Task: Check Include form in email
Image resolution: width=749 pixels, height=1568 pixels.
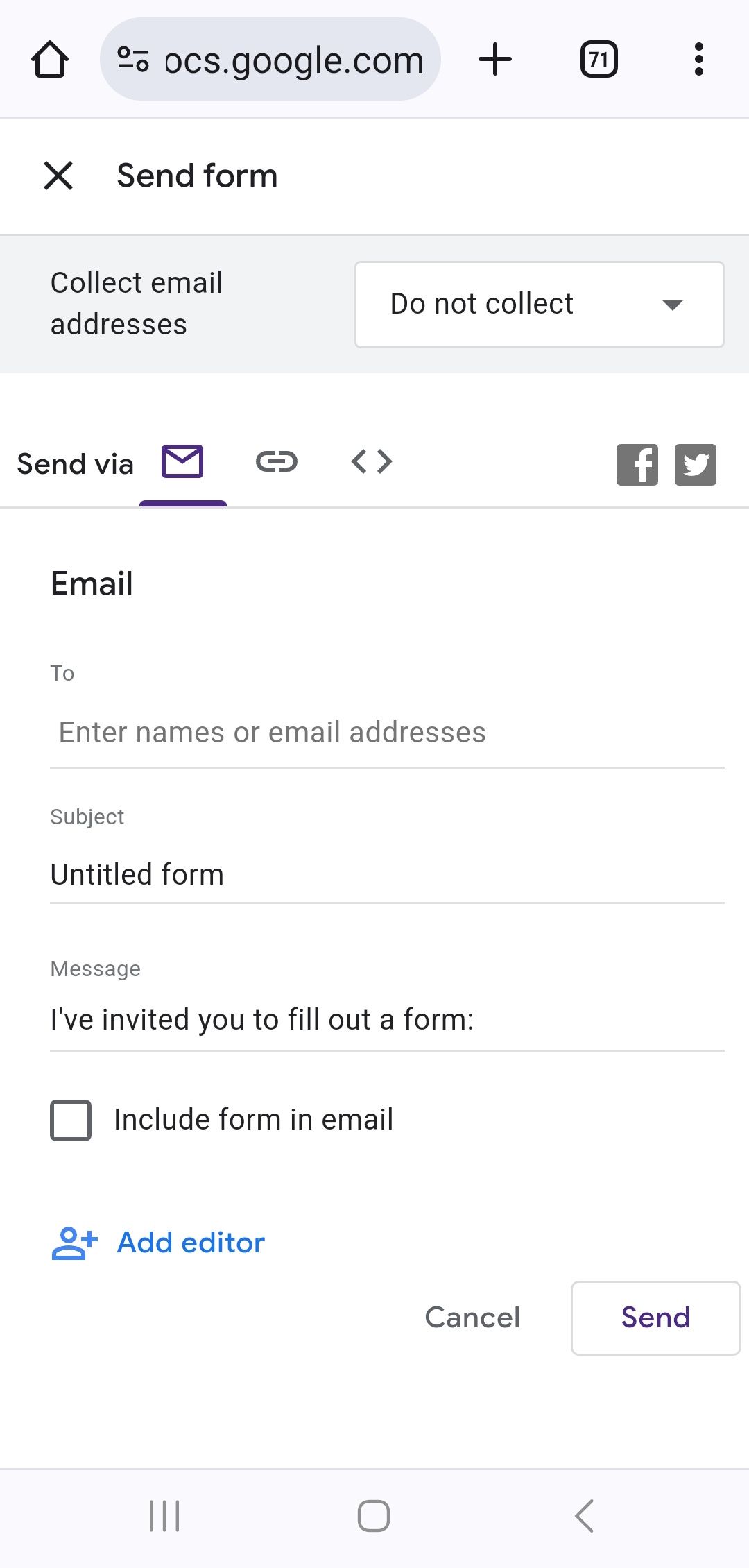Action: coord(70,1119)
